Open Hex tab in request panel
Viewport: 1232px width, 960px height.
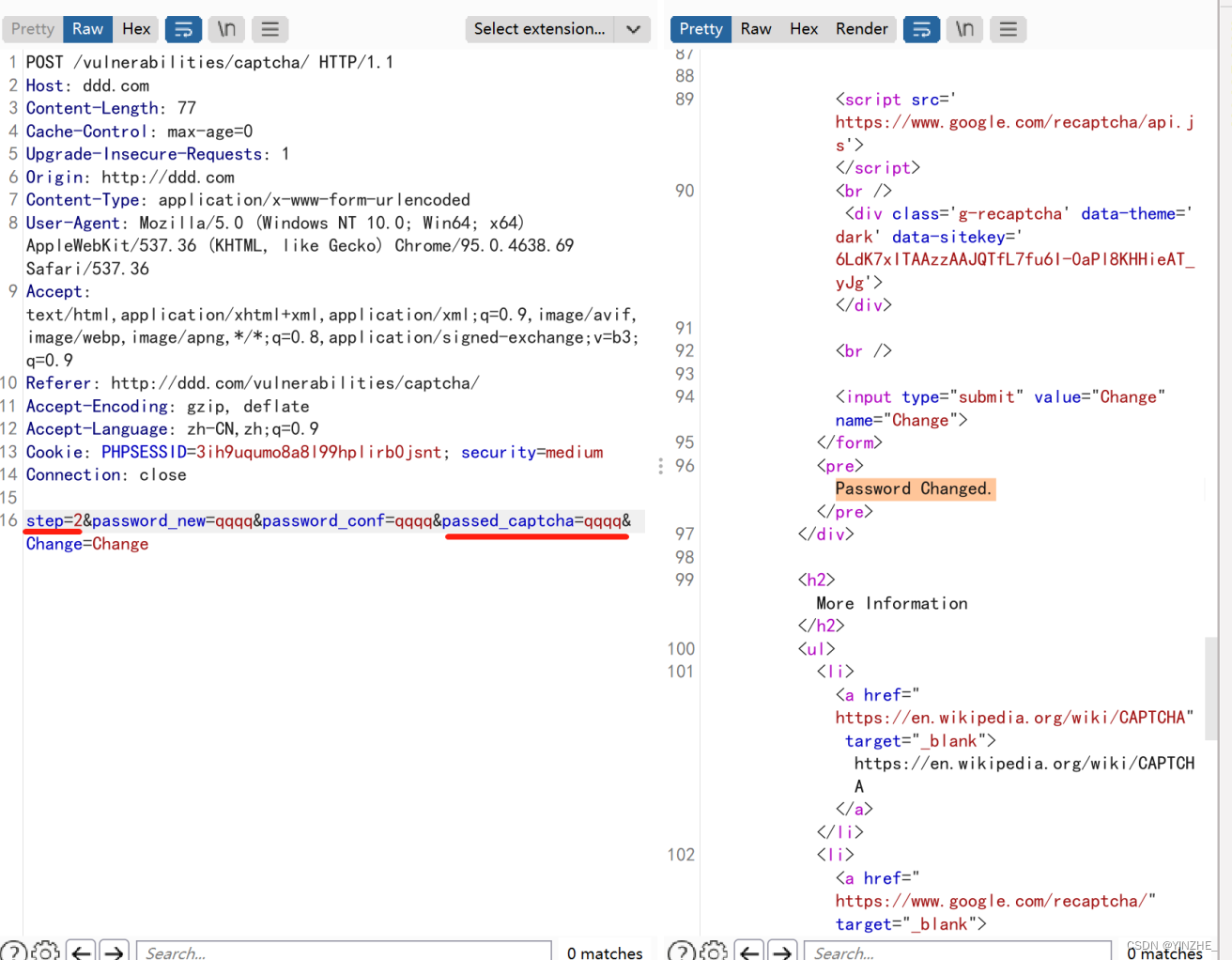tap(136, 29)
